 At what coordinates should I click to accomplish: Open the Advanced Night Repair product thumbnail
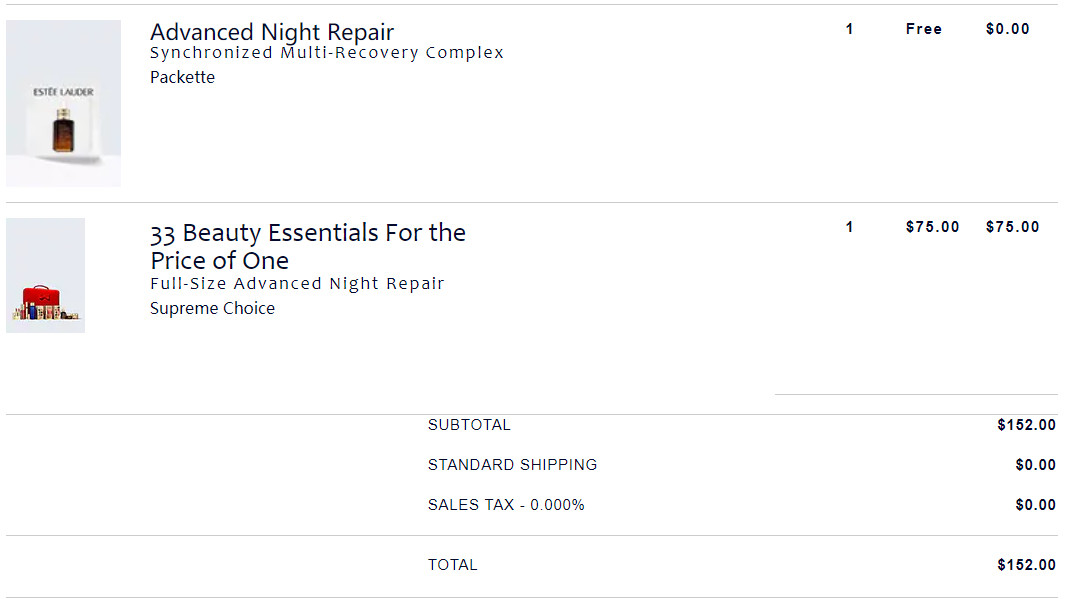63,103
